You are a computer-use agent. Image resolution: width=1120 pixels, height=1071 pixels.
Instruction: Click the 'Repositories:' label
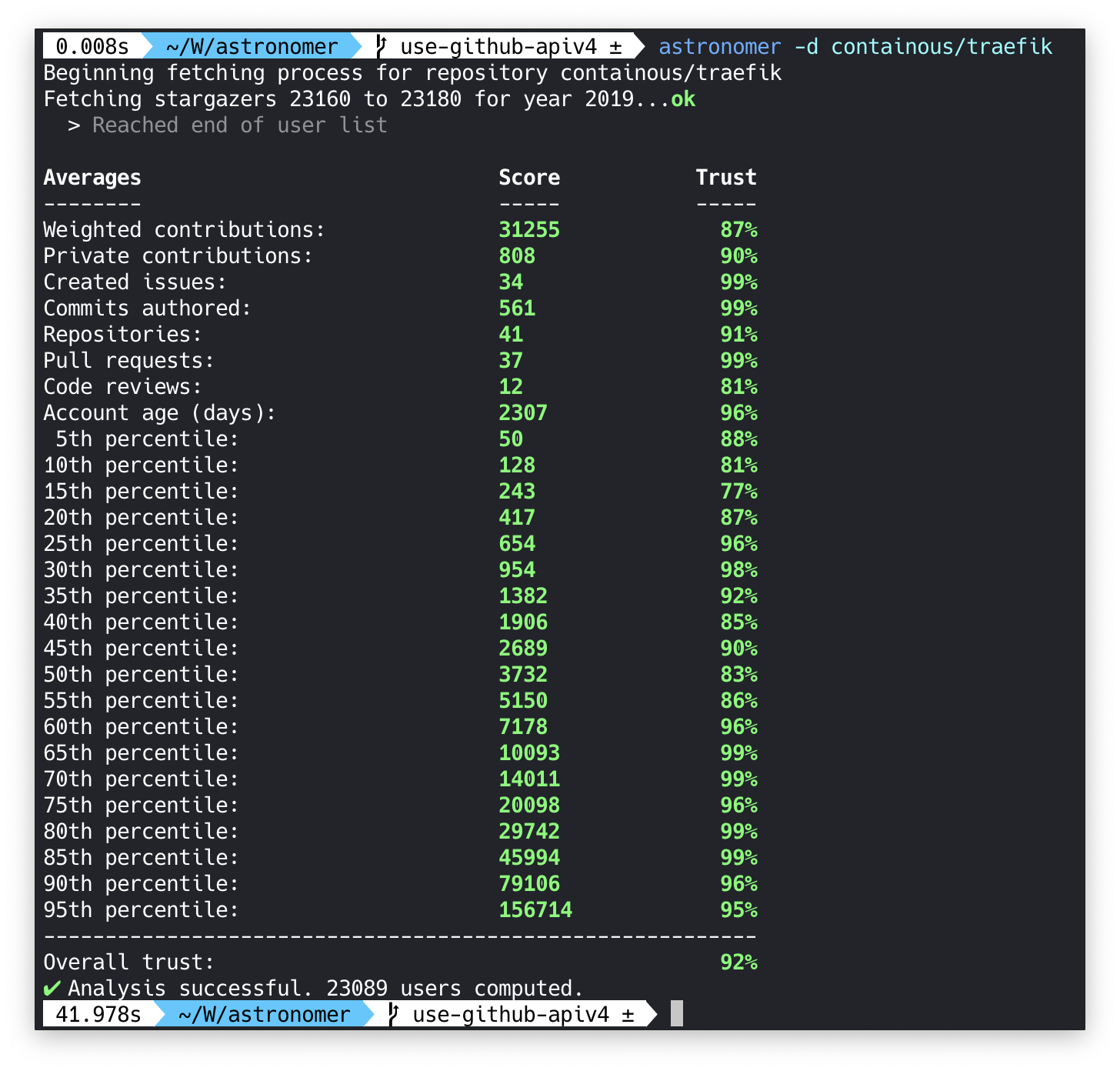(x=123, y=335)
